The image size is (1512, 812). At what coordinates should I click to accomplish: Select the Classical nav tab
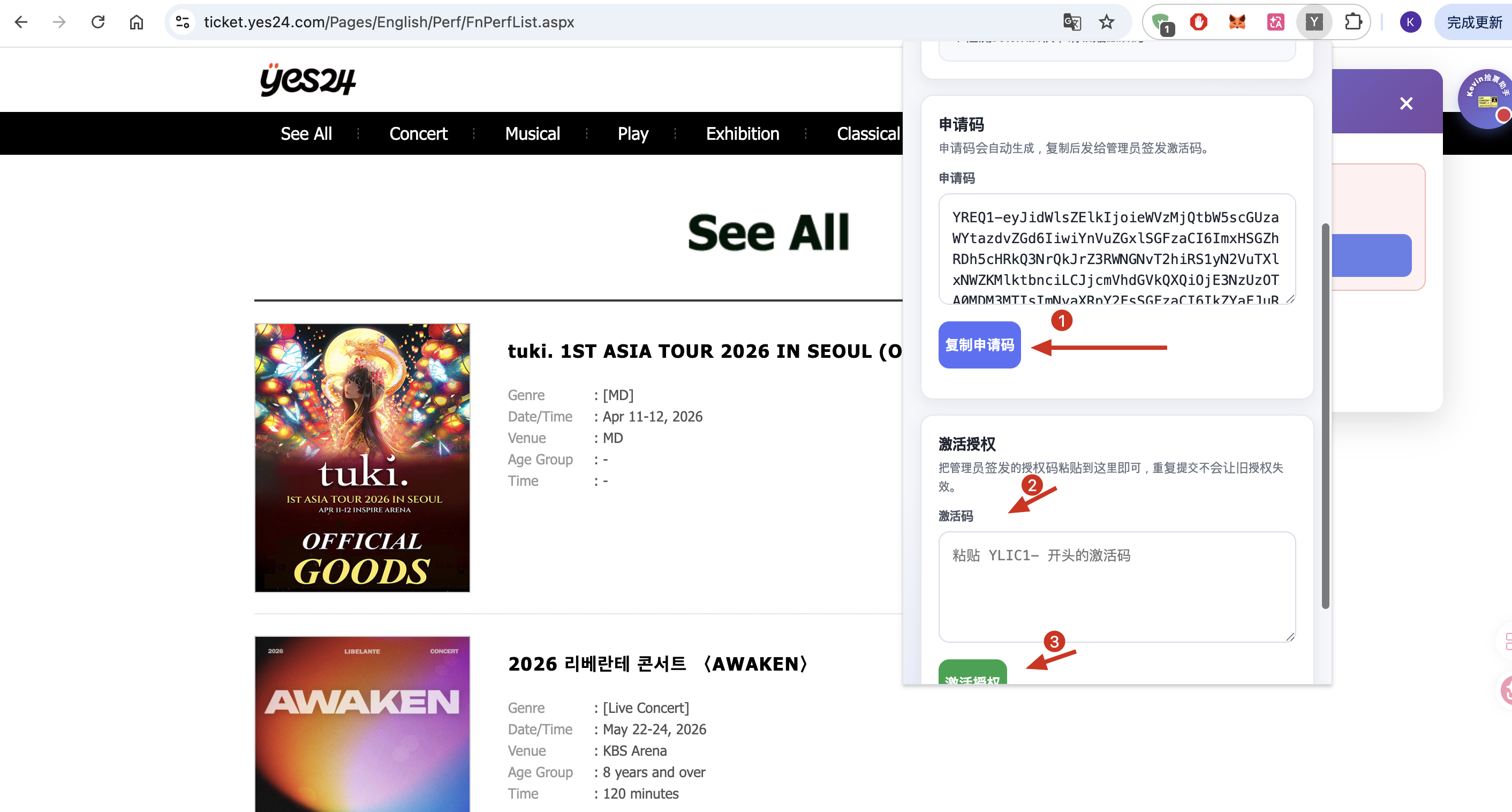[868, 134]
